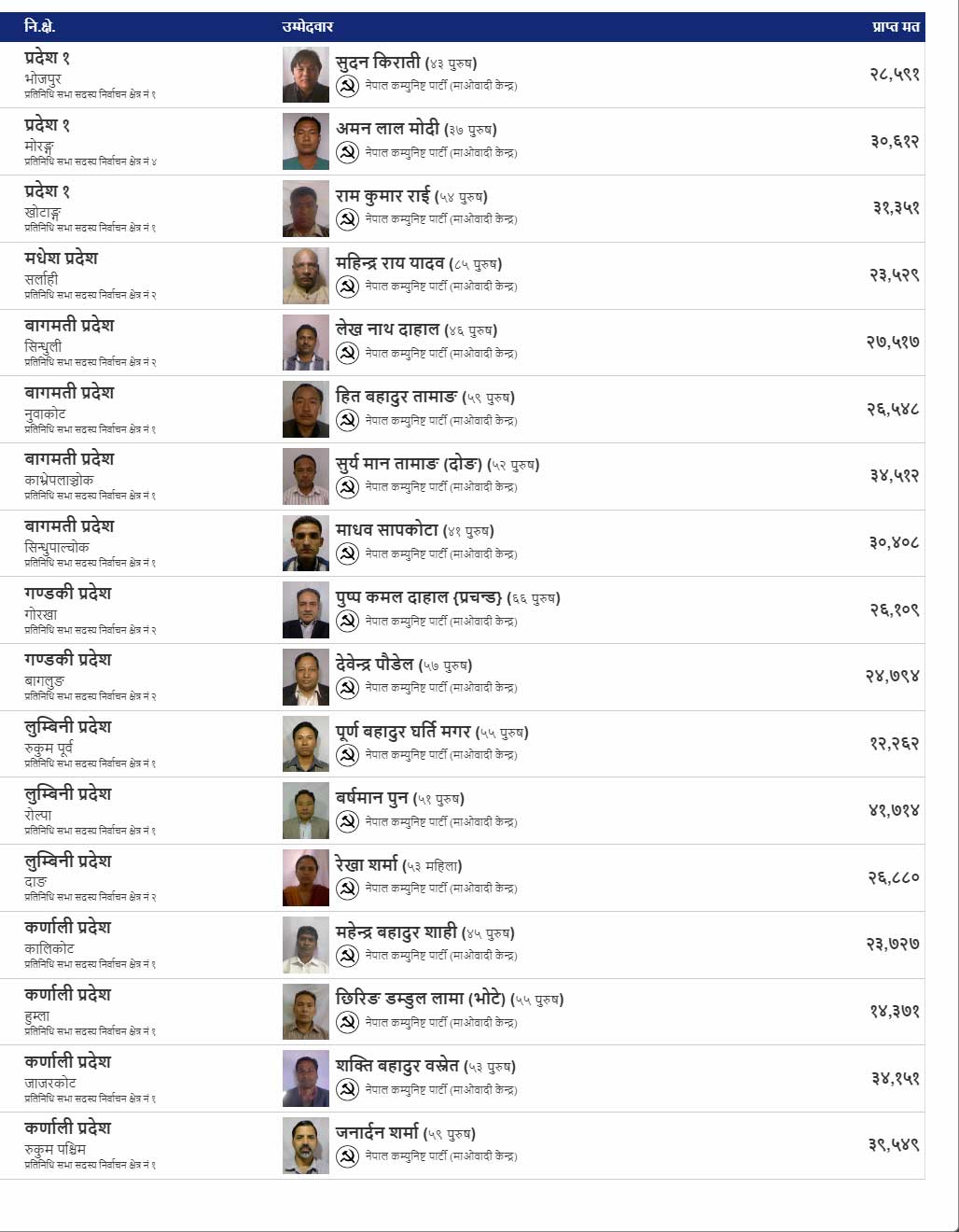Click party symbol under शक्ति बहादुर वस्नेत
This screenshot has width=959, height=1232.
(x=347, y=1089)
